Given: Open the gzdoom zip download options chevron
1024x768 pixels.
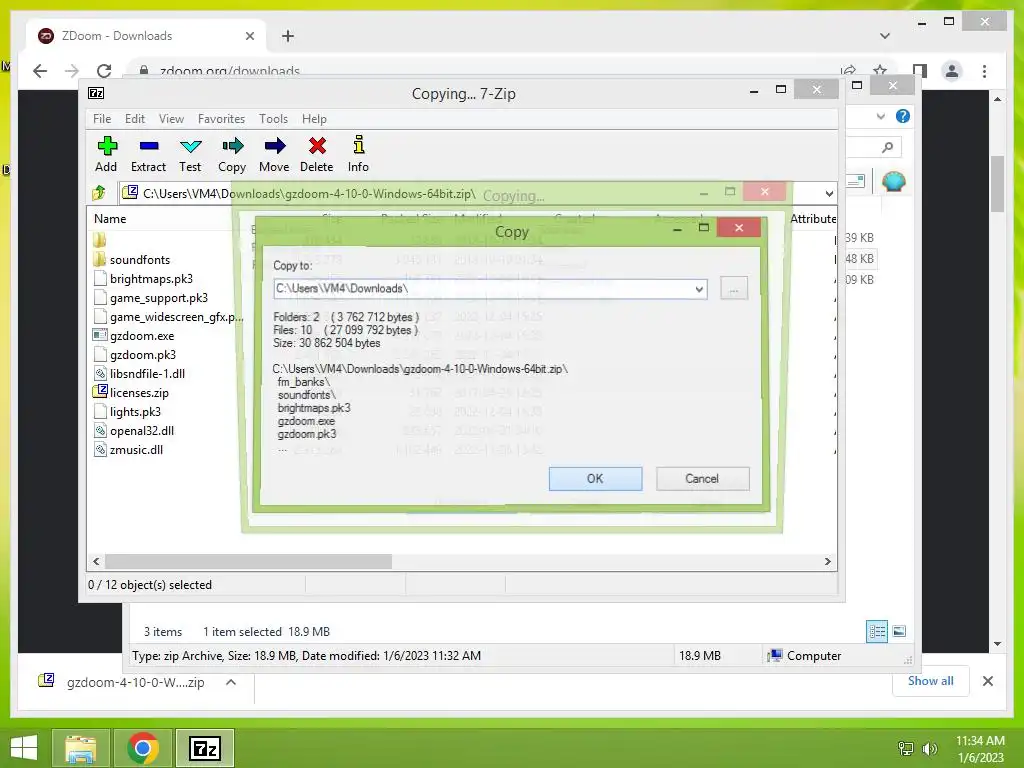Looking at the screenshot, I should click(231, 682).
